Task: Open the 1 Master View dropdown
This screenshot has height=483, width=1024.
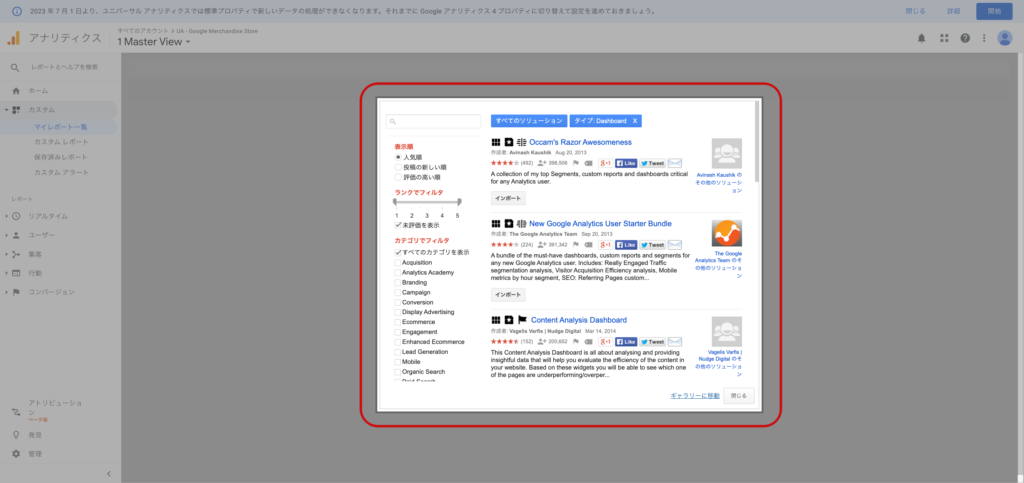Action: point(153,41)
